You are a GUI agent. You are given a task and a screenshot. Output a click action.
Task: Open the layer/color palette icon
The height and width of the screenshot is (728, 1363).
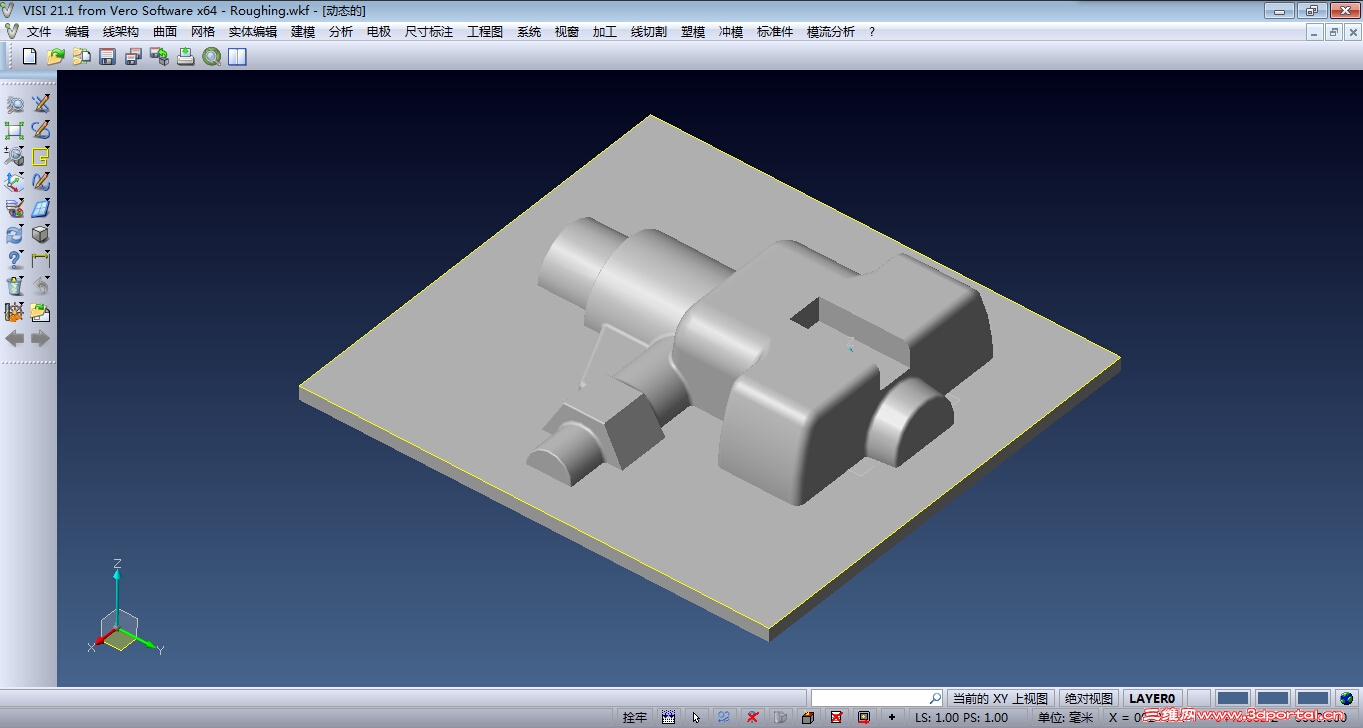tap(15, 208)
